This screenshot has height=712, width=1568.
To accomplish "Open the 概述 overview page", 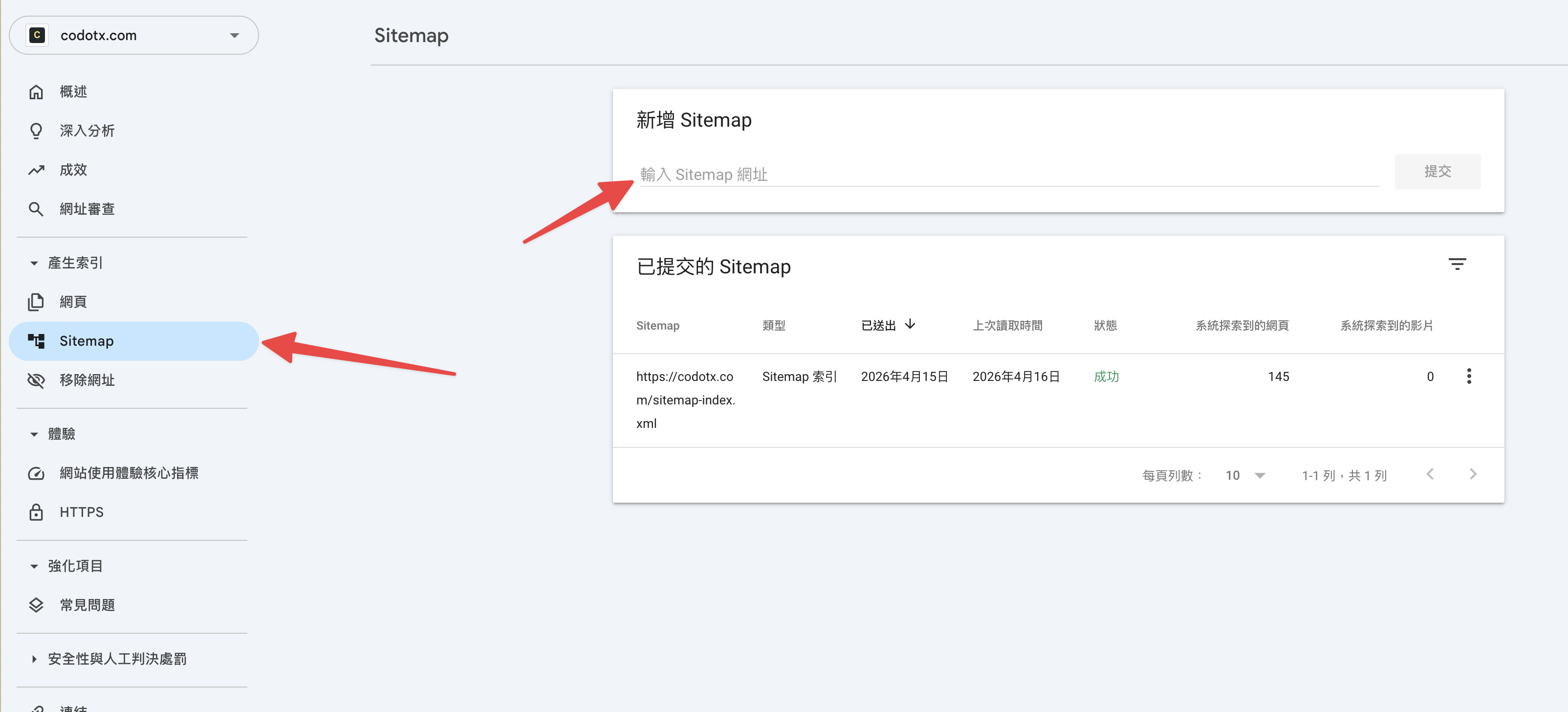I will coord(72,91).
